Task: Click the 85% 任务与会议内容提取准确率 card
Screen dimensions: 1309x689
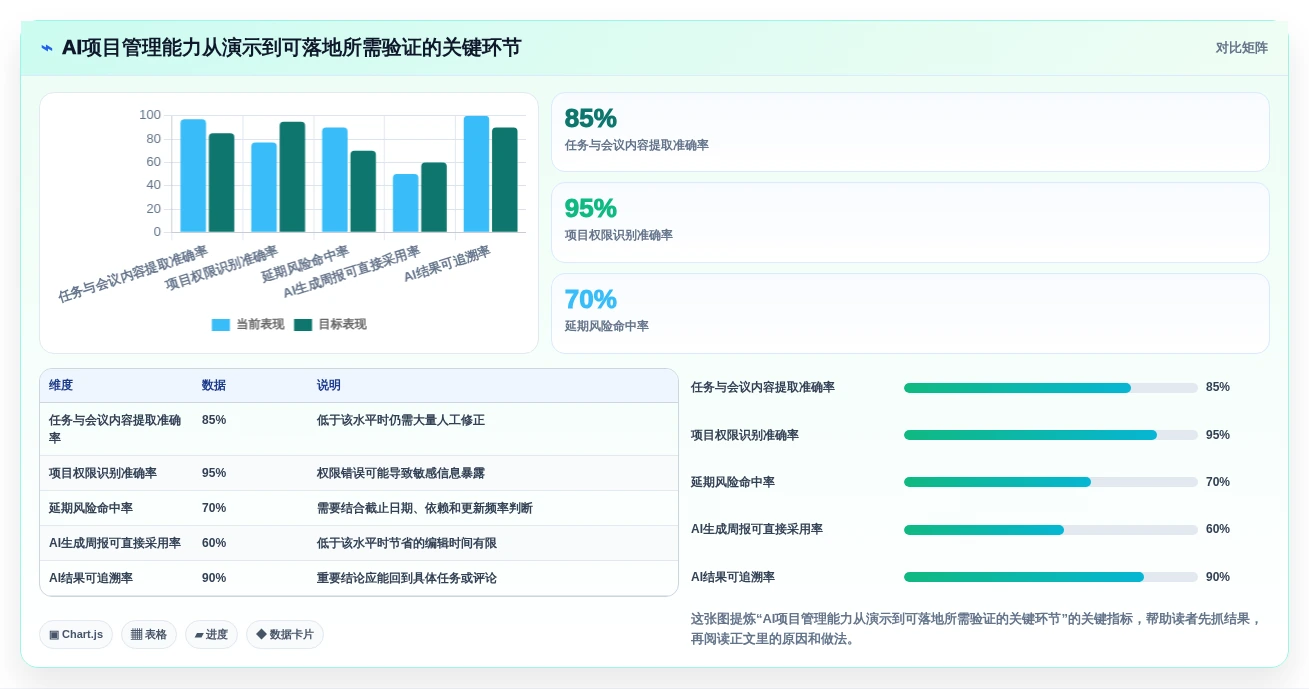Action: click(x=910, y=132)
